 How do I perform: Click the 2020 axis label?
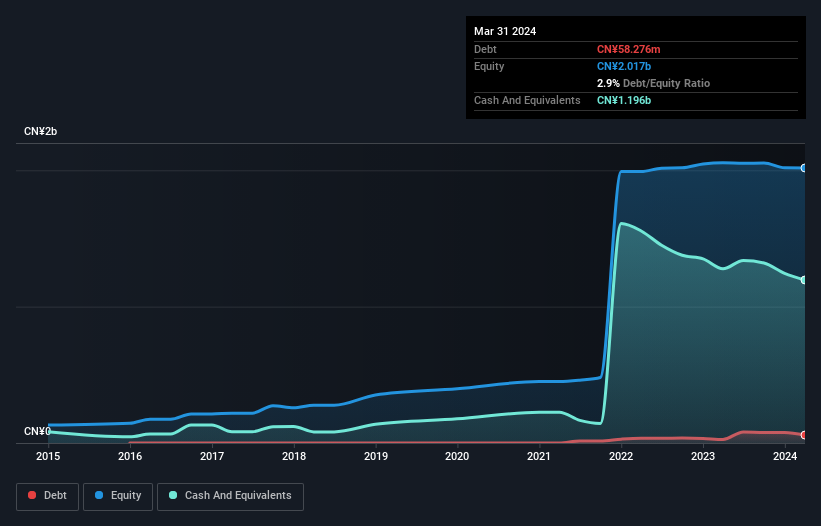pos(457,456)
